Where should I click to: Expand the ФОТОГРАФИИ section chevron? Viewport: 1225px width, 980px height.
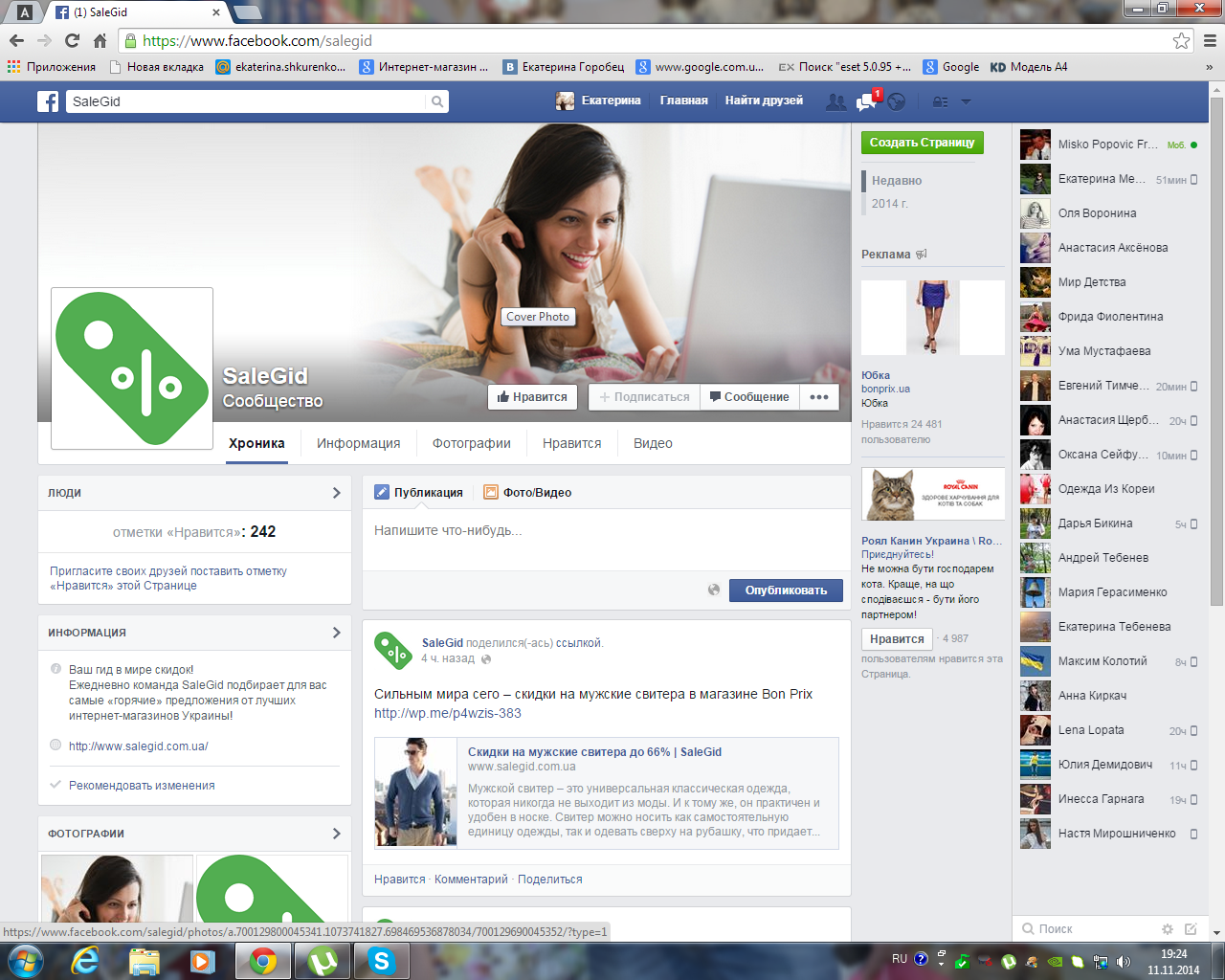point(336,834)
